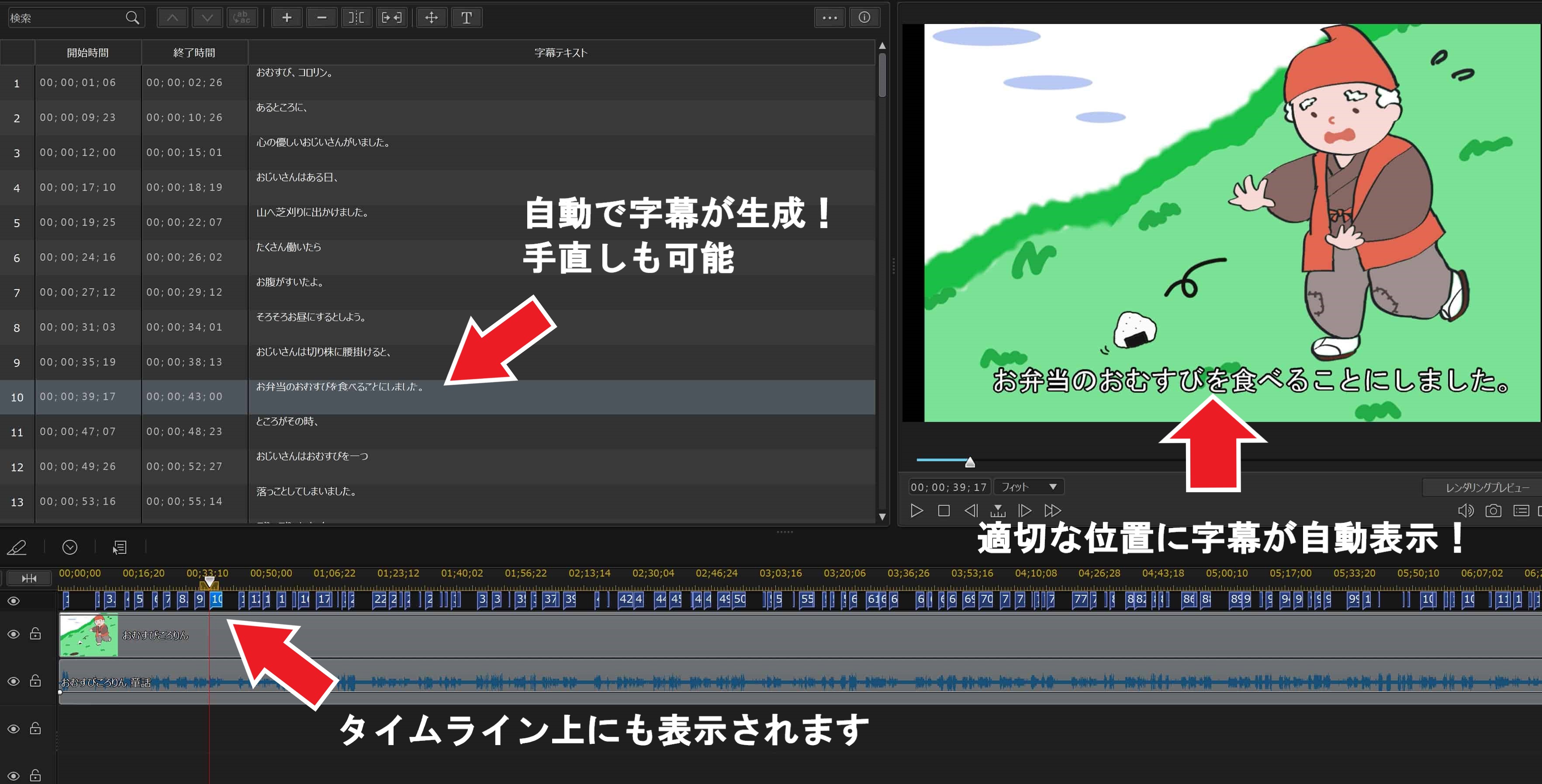Click the previous subtitle up-arrow icon
The width and height of the screenshot is (1542, 784).
coord(173,17)
